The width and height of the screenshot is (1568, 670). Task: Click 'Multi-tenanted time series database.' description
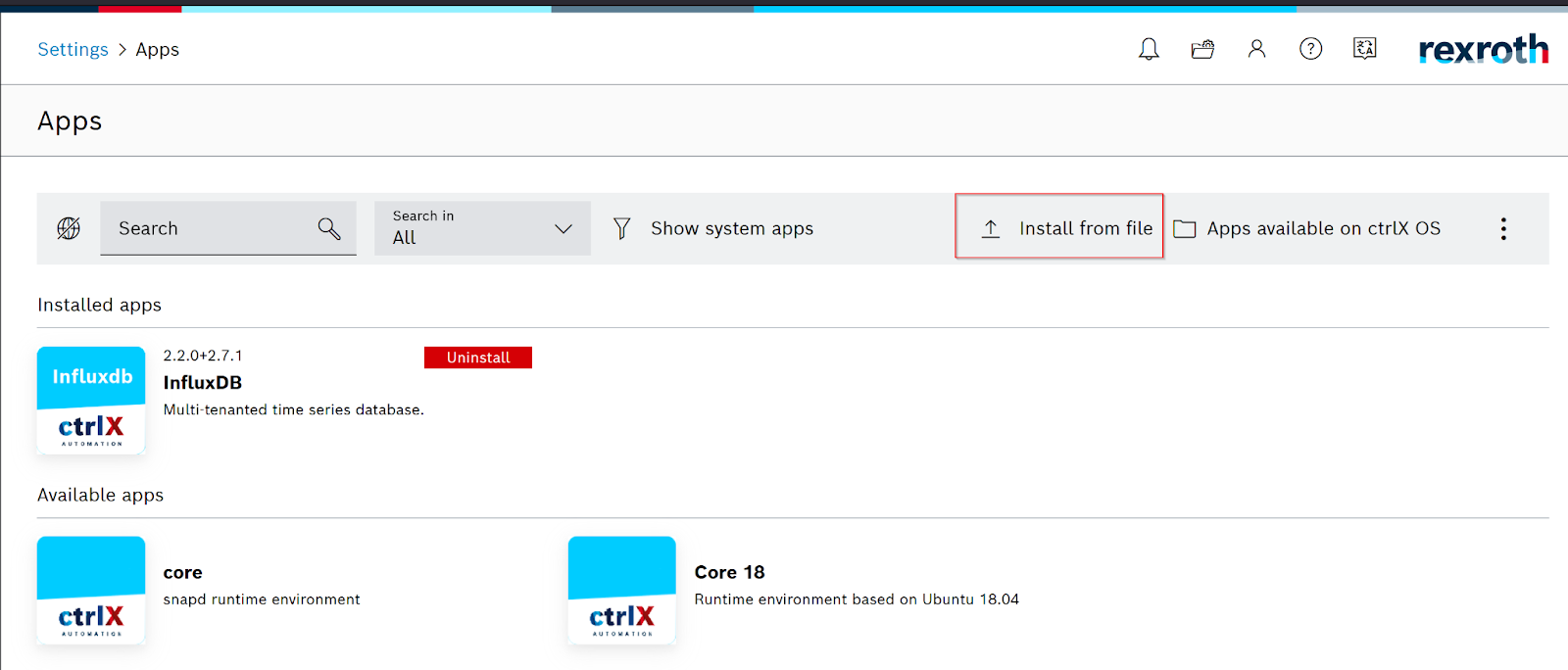pos(293,409)
